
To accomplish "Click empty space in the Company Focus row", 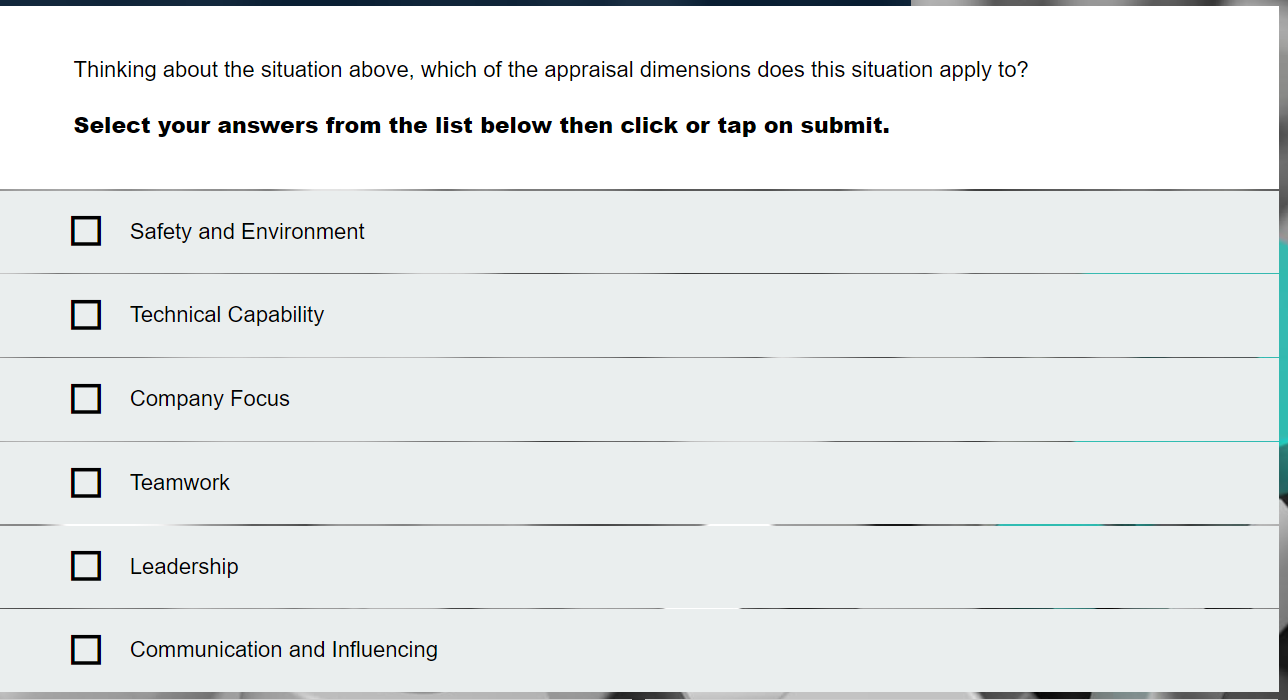I will [750, 399].
